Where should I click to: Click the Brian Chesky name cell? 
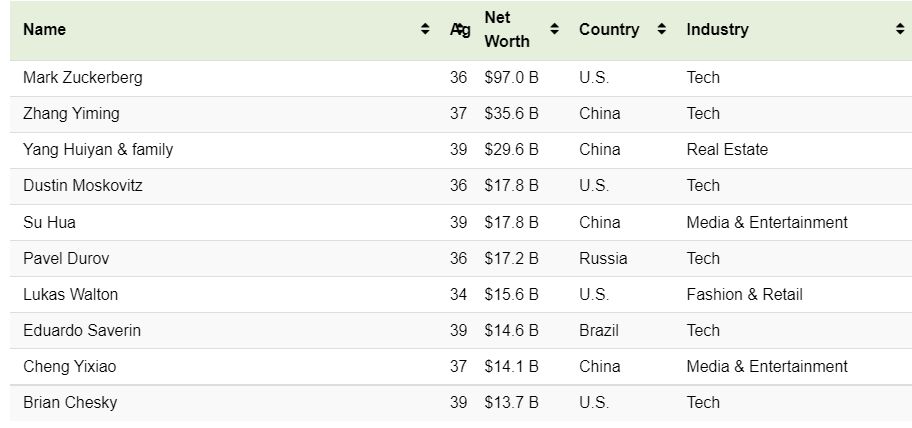click(x=70, y=402)
